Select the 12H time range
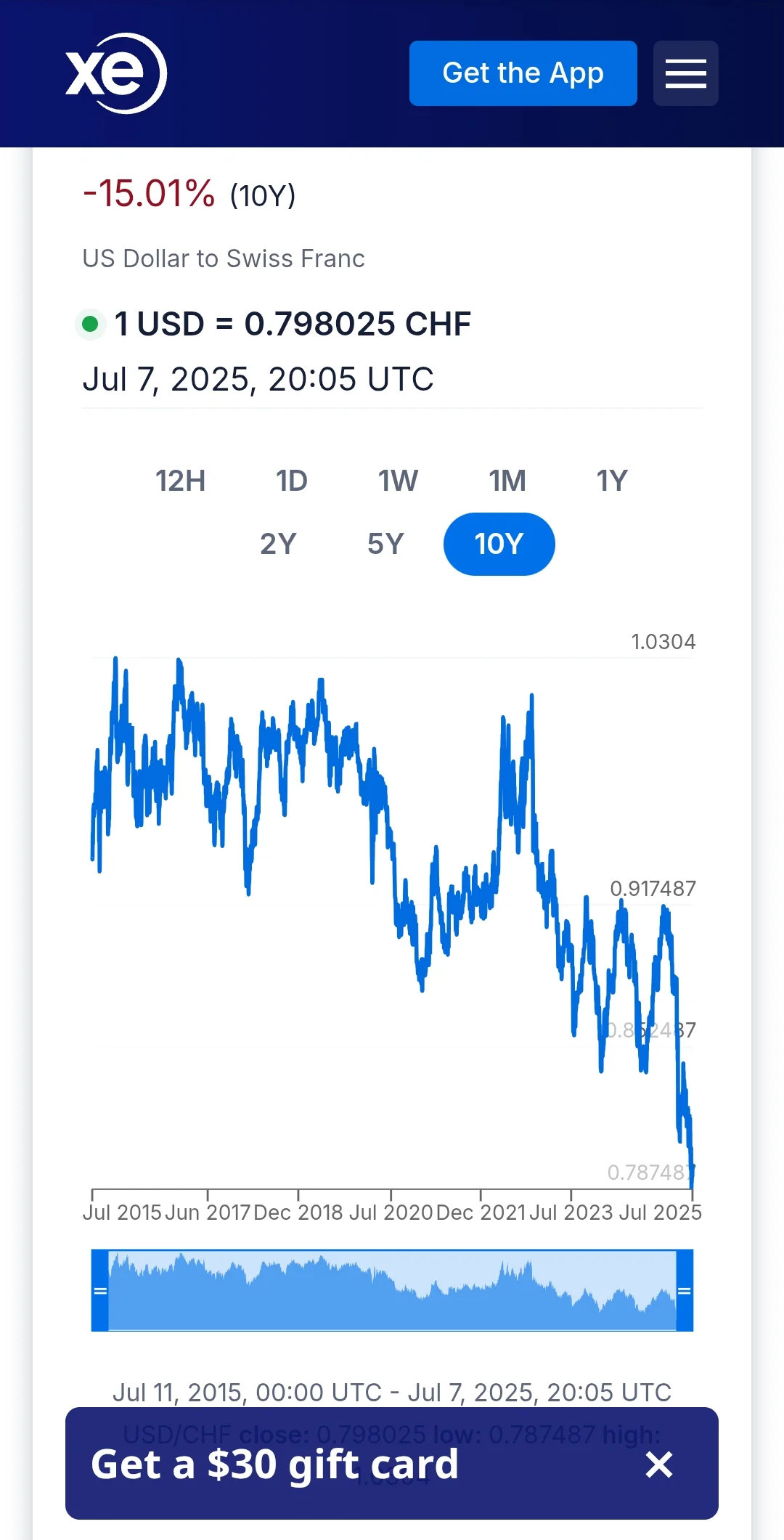784x1540 pixels. [180, 481]
